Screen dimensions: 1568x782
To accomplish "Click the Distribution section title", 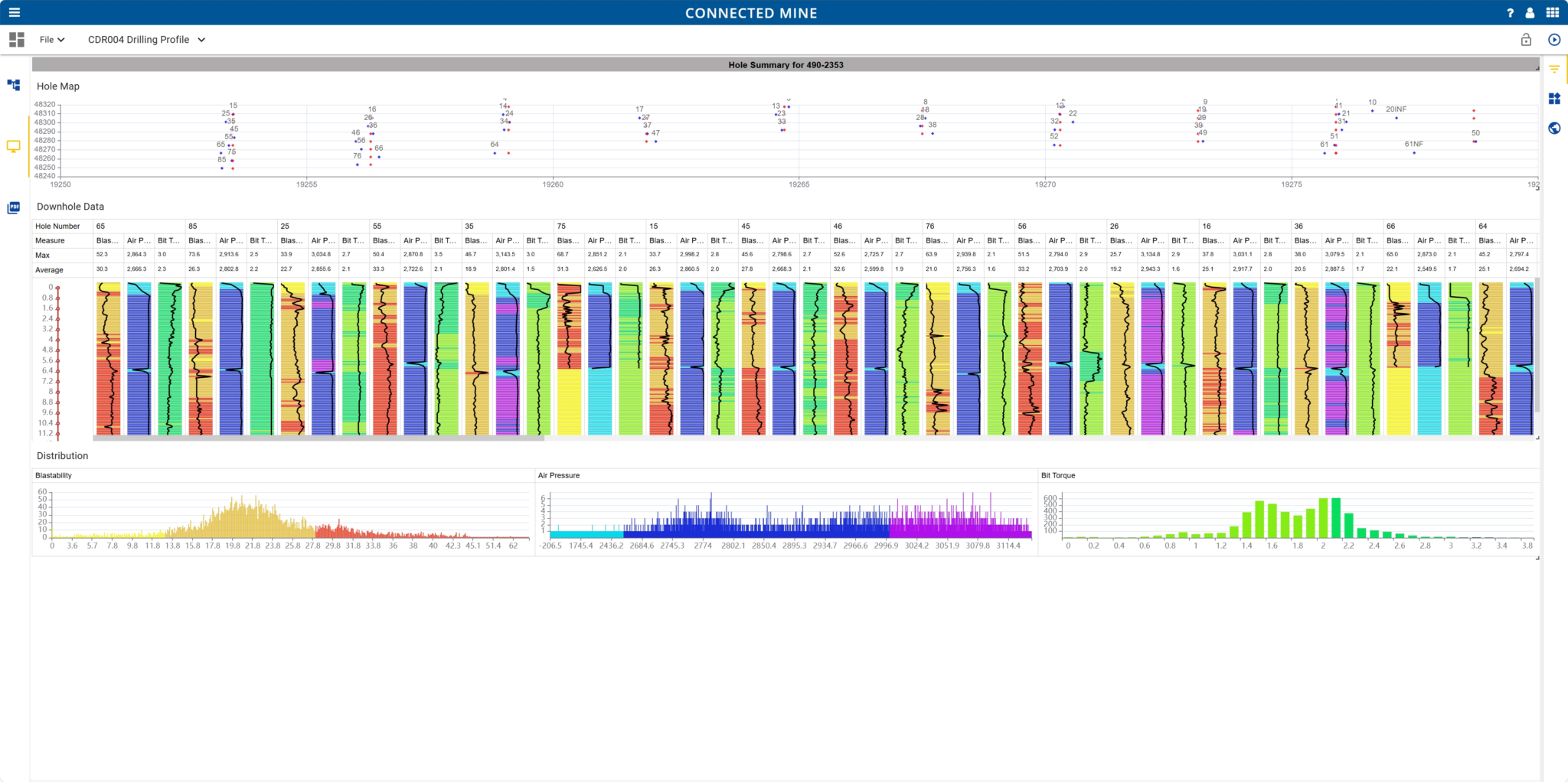I will 62,456.
